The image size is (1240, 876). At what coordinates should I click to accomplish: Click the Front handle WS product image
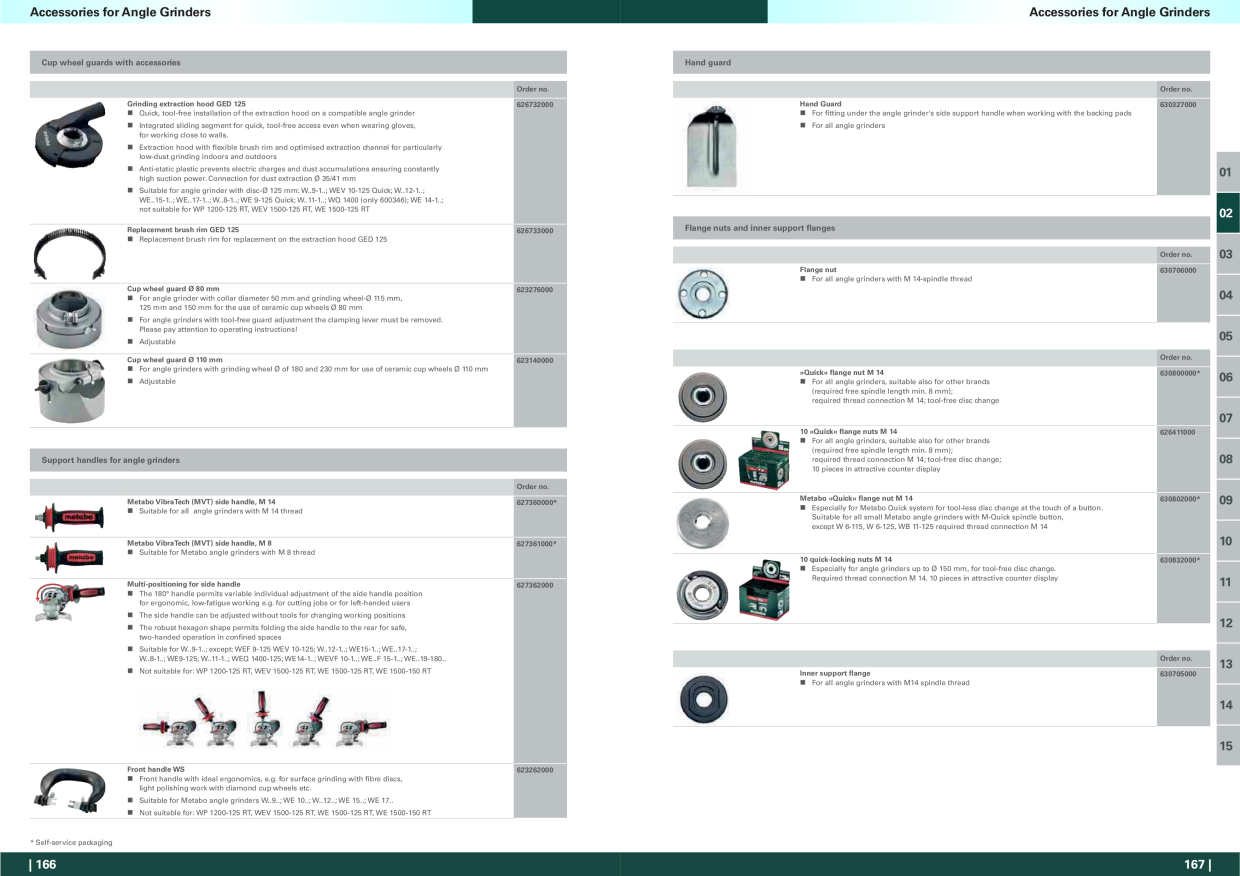(68, 789)
